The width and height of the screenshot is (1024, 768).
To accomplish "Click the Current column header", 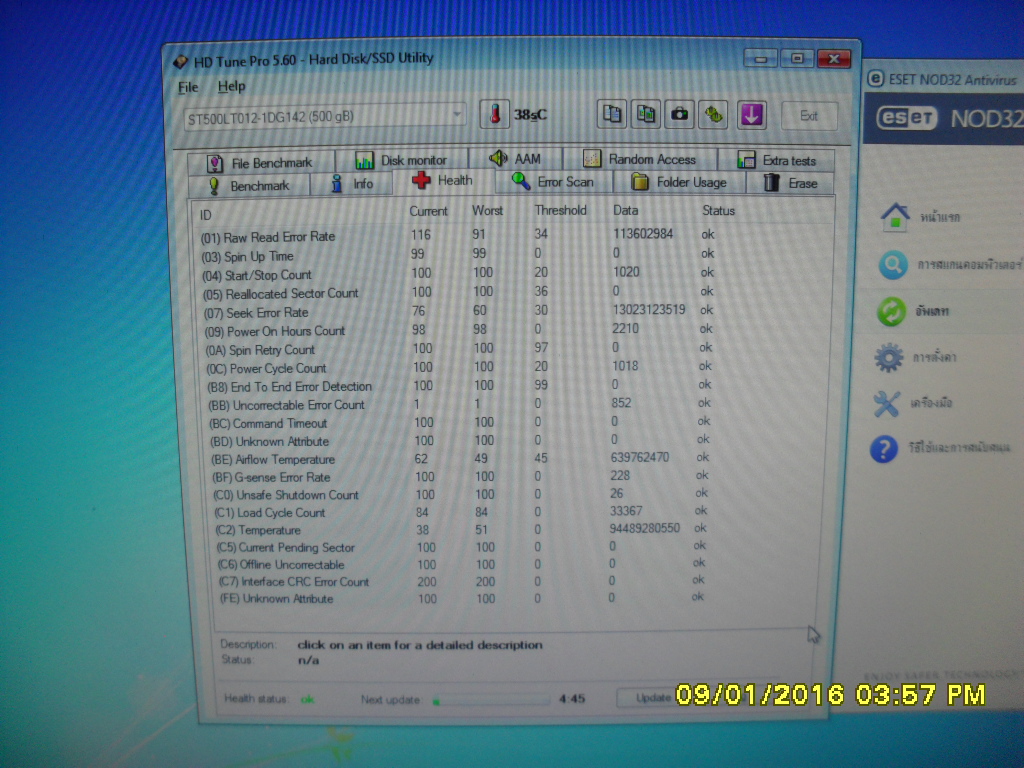I will (x=428, y=211).
